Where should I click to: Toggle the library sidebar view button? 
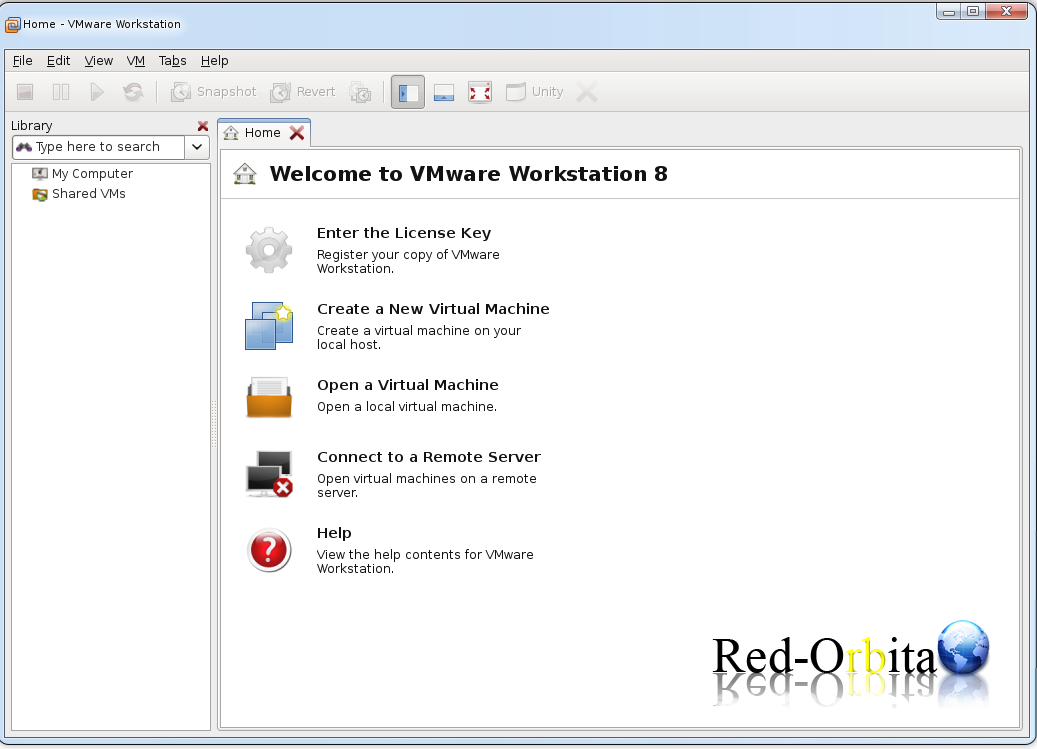407,92
